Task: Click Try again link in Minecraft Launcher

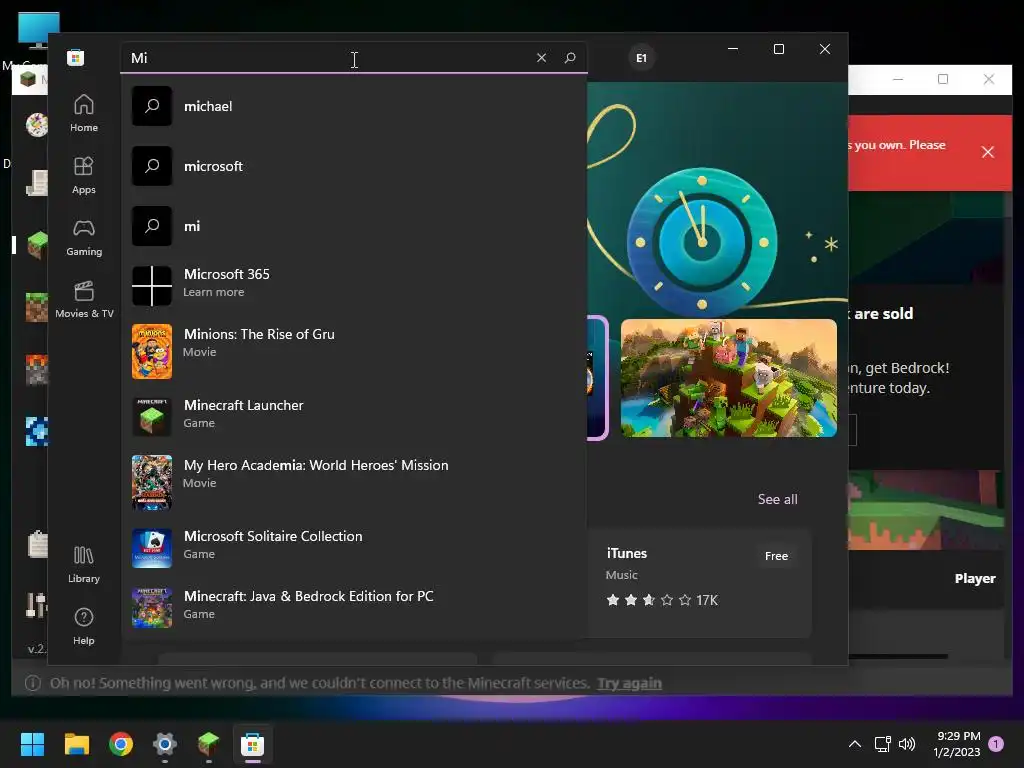Action: pos(629,683)
